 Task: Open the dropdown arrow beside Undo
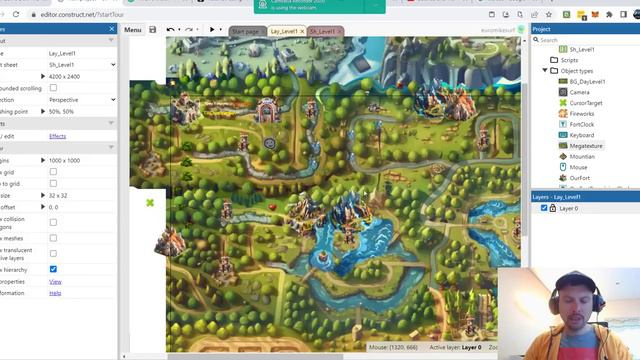(x=179, y=30)
